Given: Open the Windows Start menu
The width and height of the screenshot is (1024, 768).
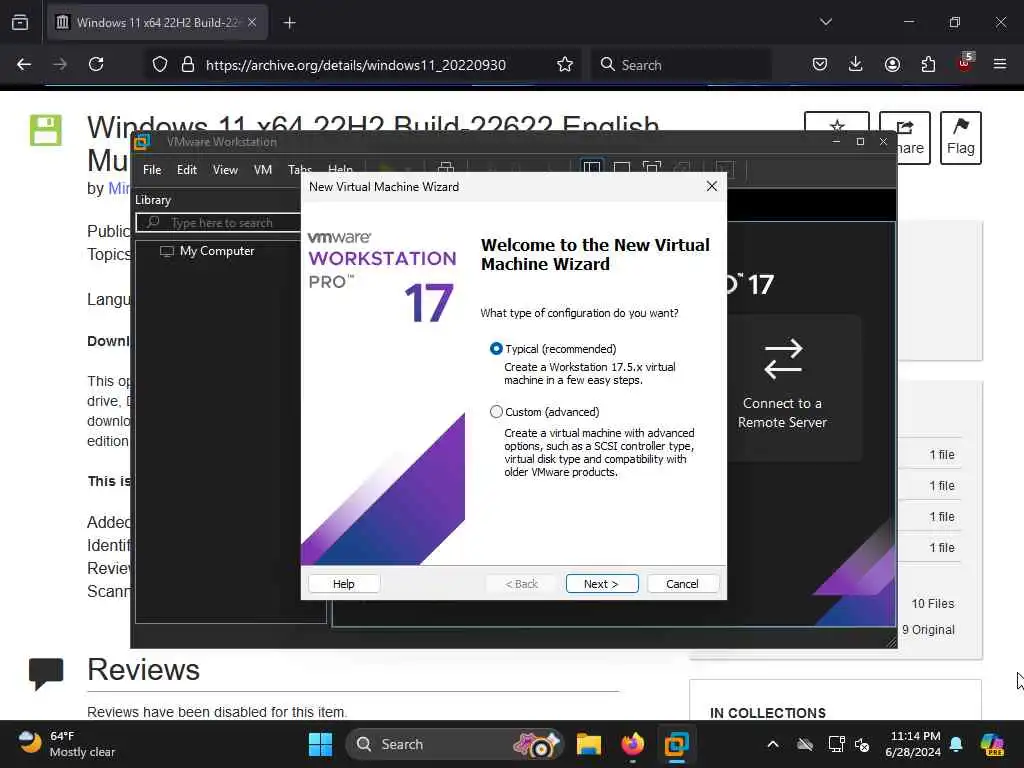Looking at the screenshot, I should [320, 744].
